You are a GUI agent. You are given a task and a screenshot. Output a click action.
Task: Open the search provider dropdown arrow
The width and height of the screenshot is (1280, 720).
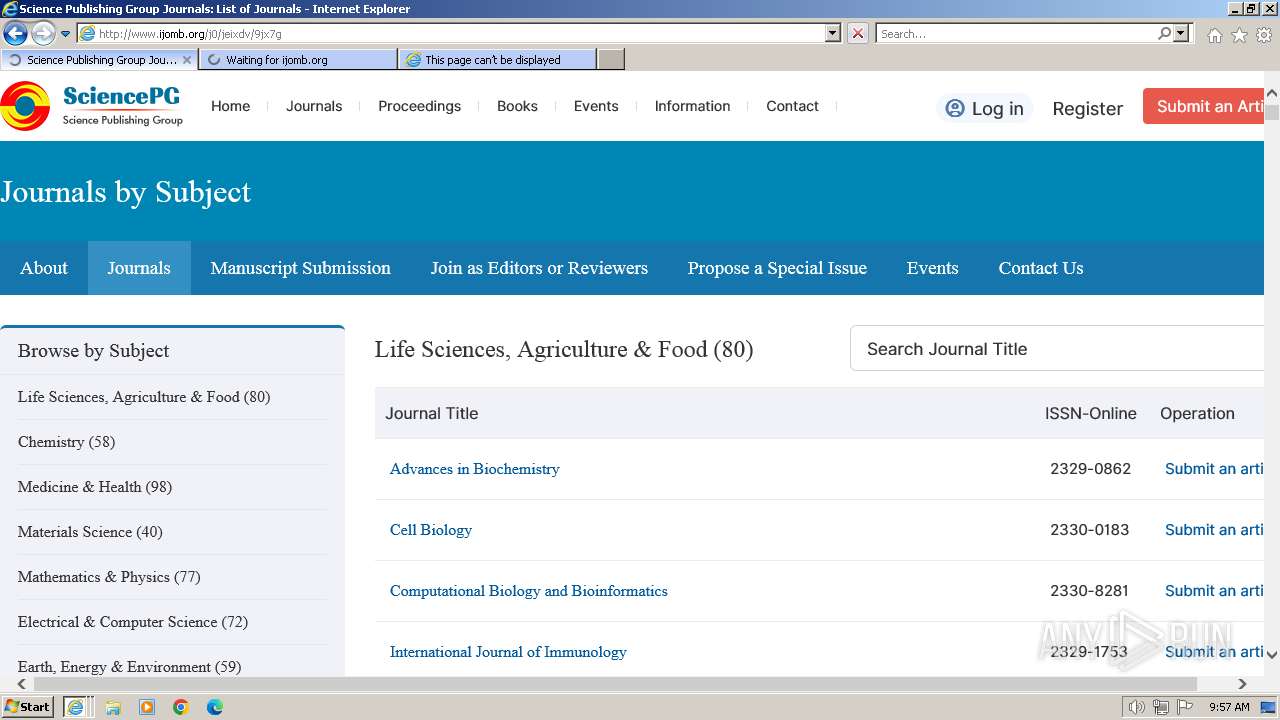coord(1182,33)
